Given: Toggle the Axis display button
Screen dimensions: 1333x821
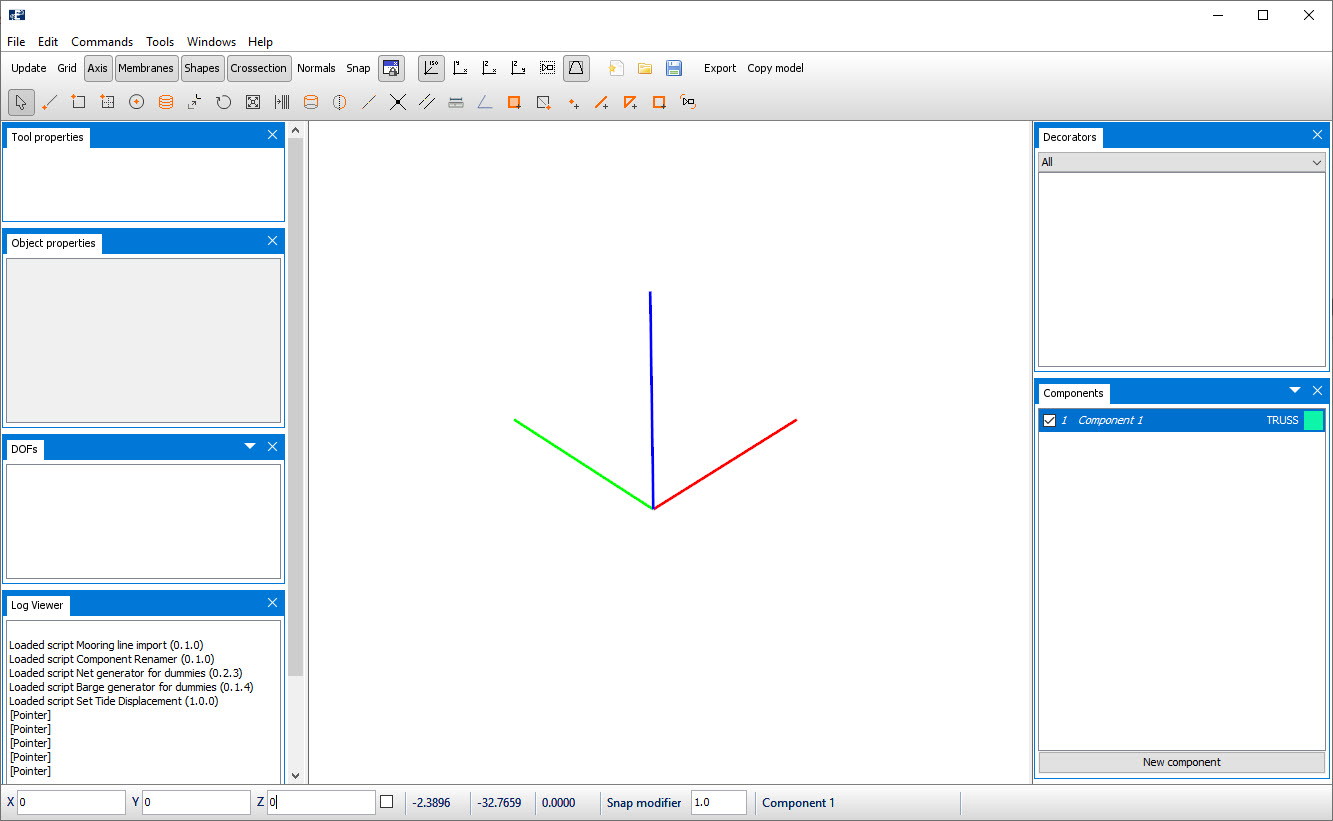Looking at the screenshot, I should point(97,68).
